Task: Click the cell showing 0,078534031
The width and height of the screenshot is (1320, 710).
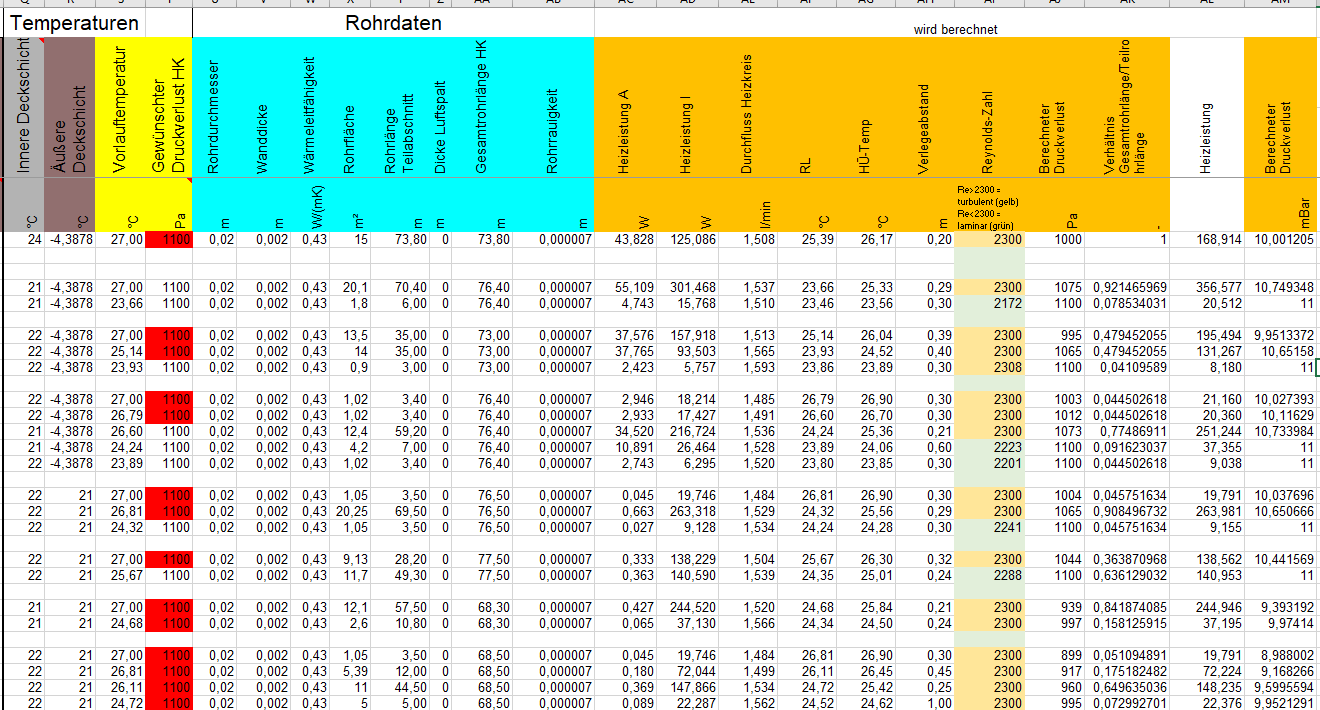Action: (x=1127, y=303)
